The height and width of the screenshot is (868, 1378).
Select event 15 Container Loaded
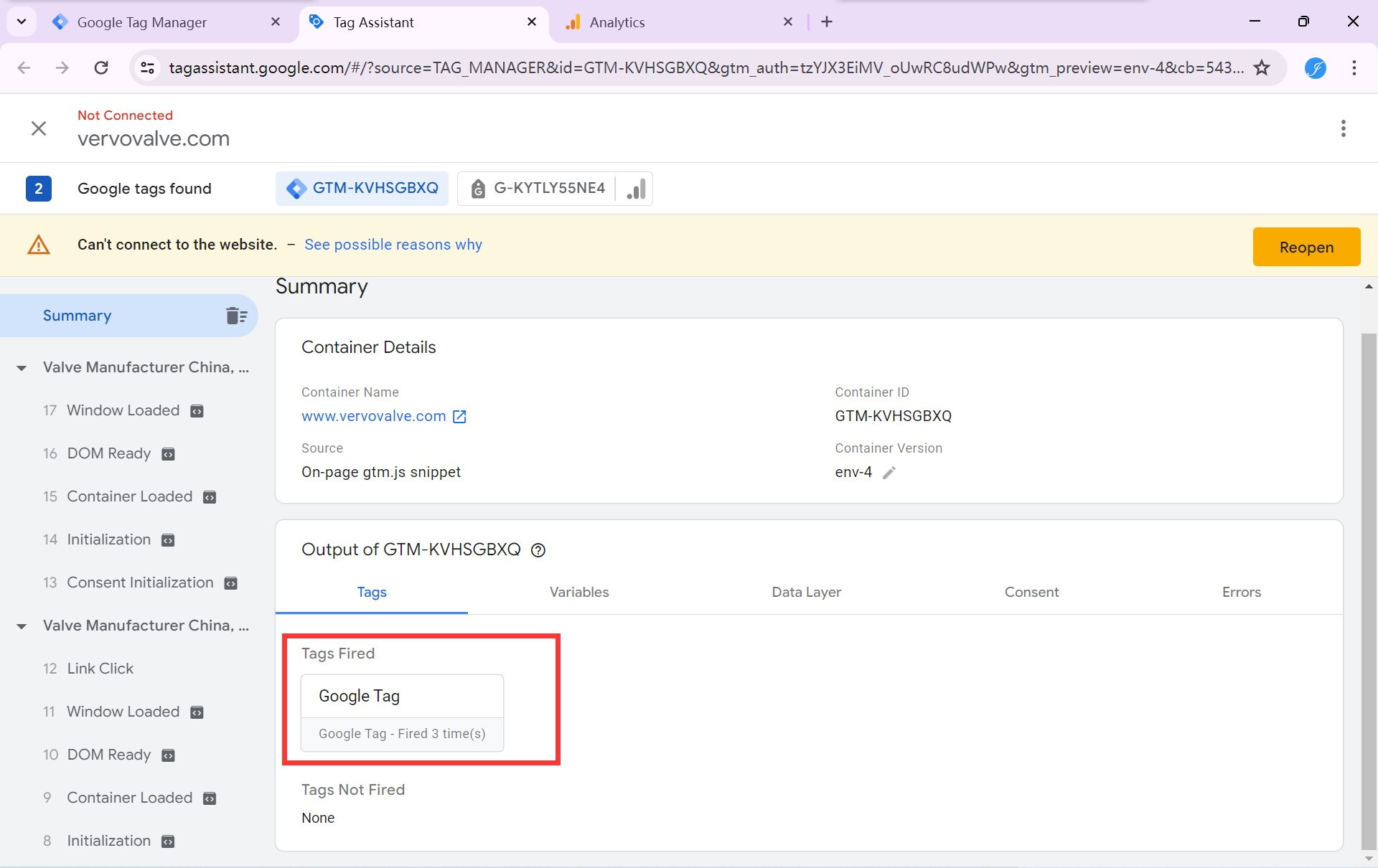click(x=129, y=496)
